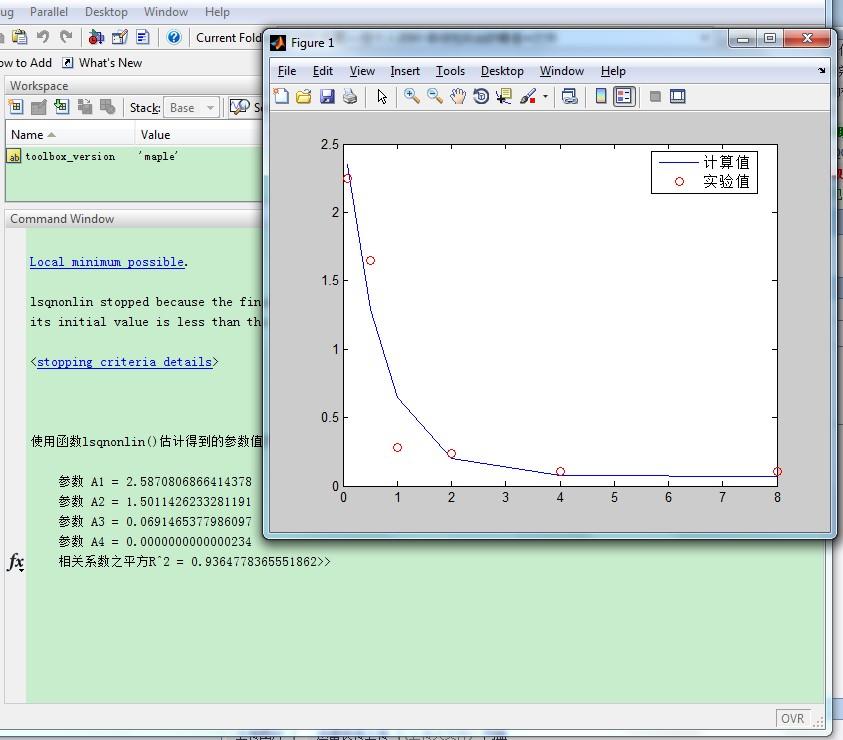Image resolution: width=843 pixels, height=740 pixels.
Task: Click How to Add shortcut
Action: click(x=26, y=63)
